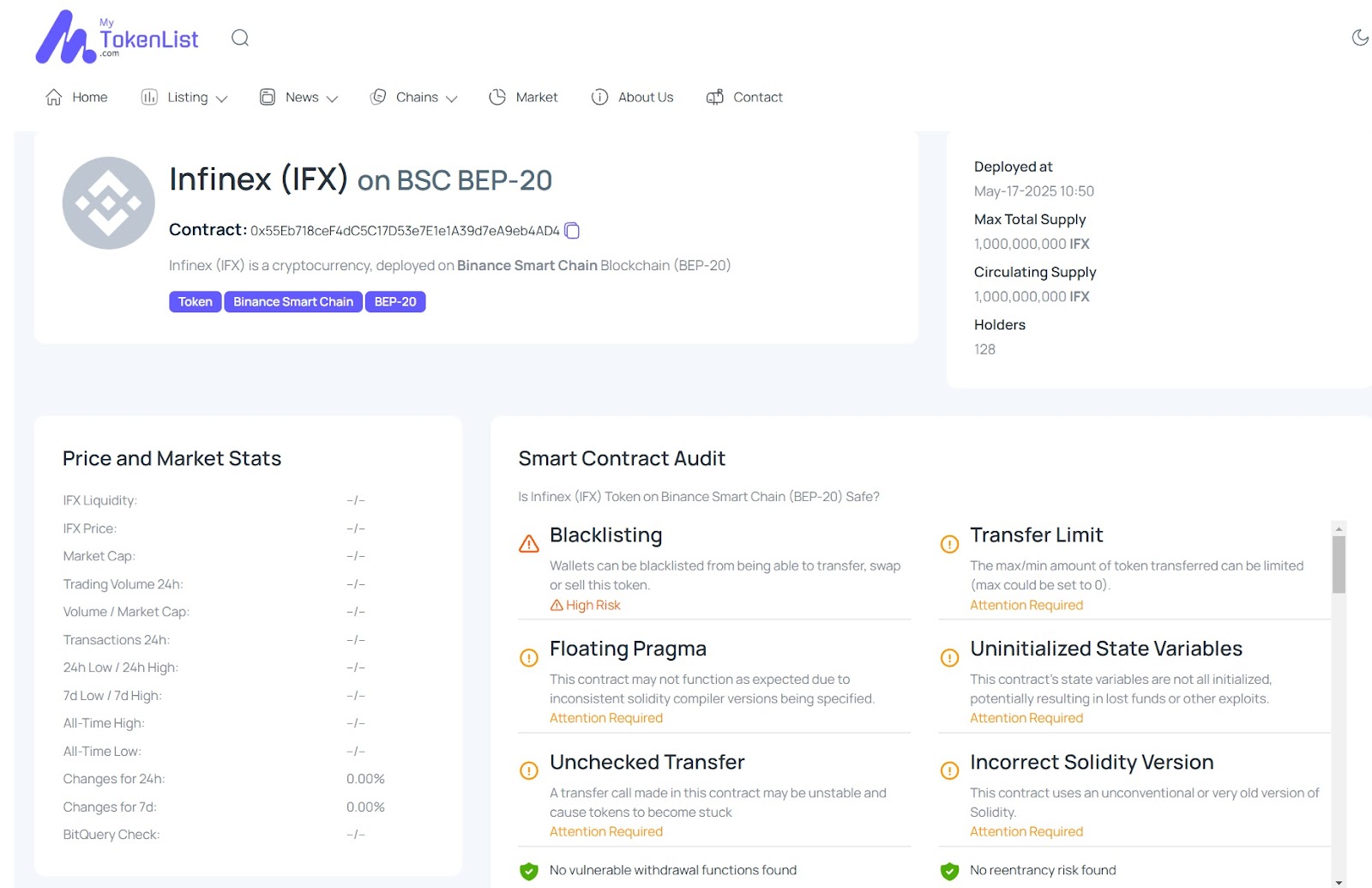Click the Unchecked Transfer alert icon
1372x888 pixels.
click(529, 770)
